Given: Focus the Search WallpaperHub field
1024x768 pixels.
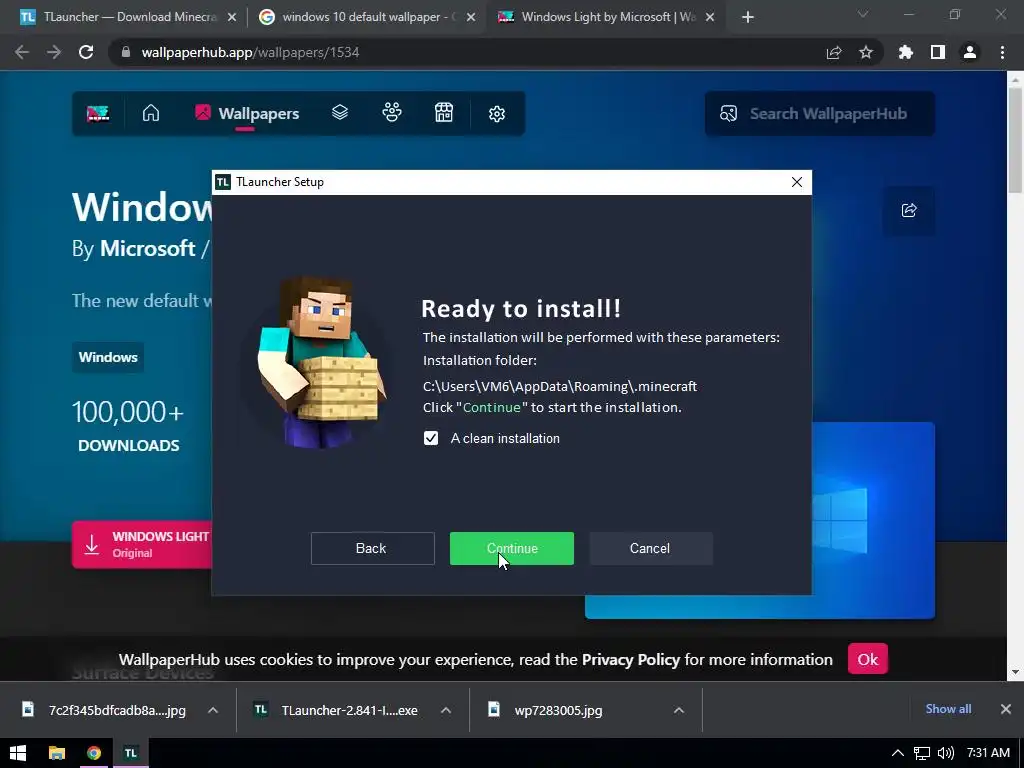Looking at the screenshot, I should pos(820,114).
